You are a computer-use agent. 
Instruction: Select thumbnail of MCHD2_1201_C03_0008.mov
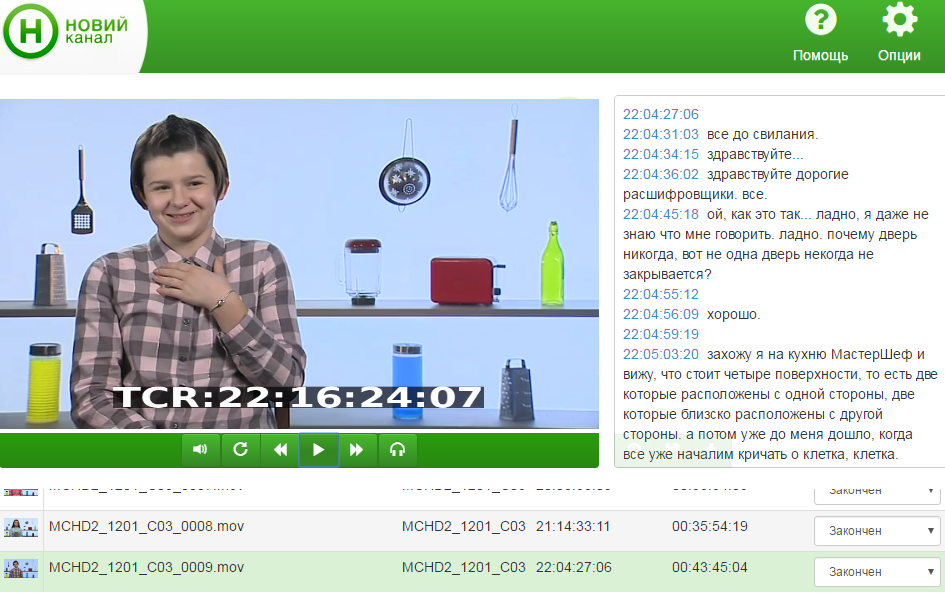[x=21, y=528]
